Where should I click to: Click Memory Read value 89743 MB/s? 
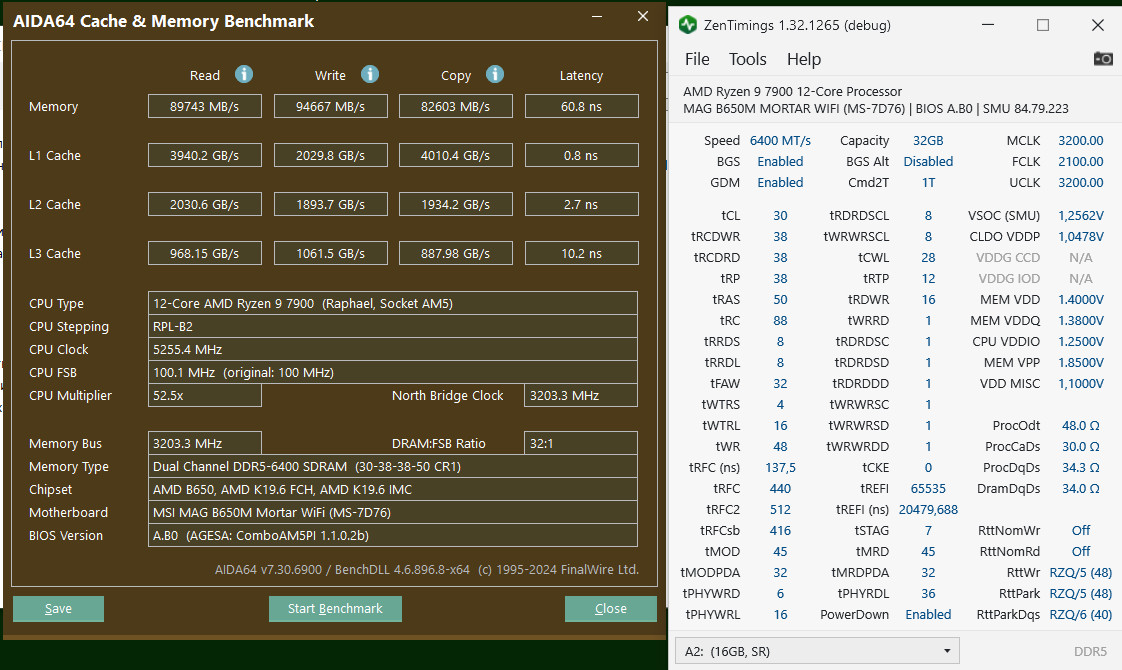pos(205,106)
